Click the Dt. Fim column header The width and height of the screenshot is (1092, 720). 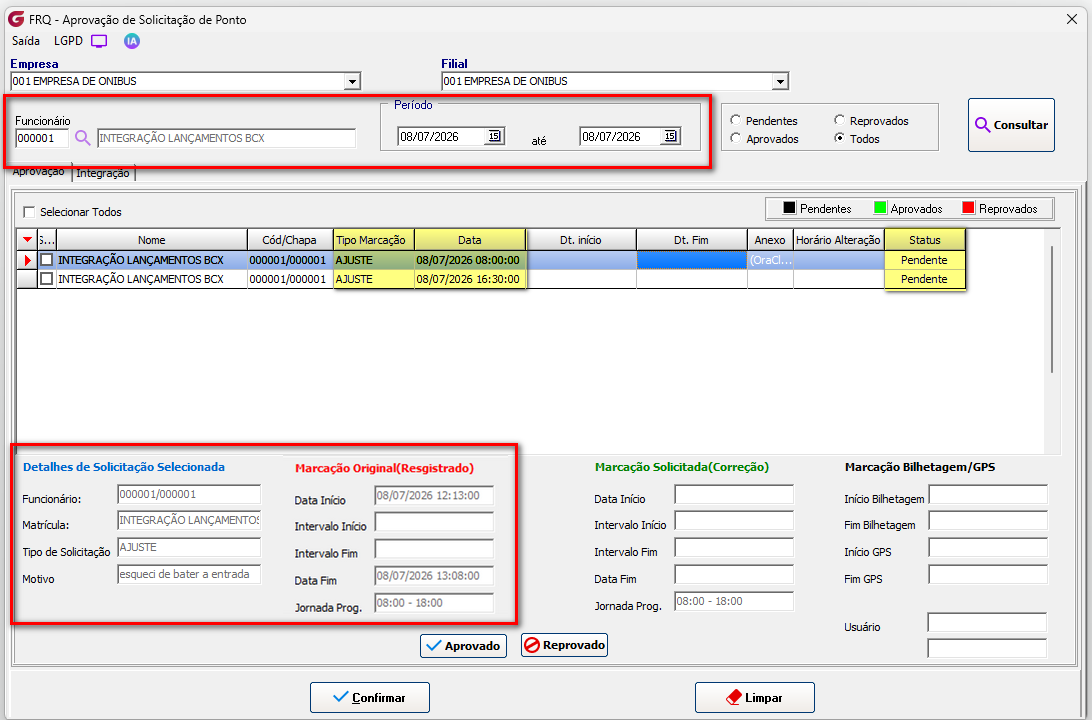point(692,240)
